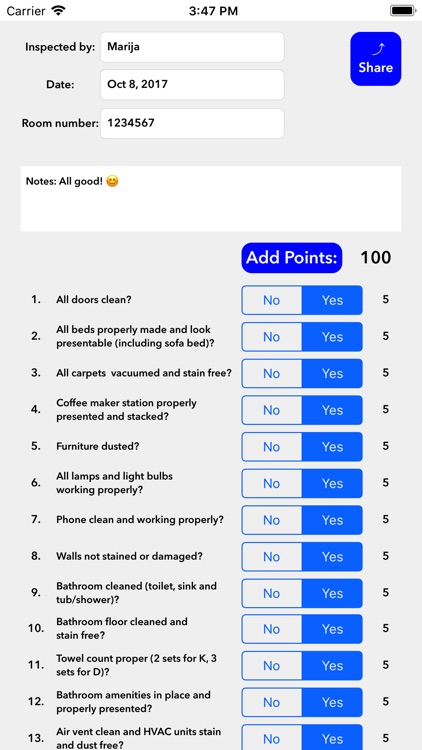Select Yes for Towel count proper
Viewport: 422px width, 750px height.
click(332, 665)
